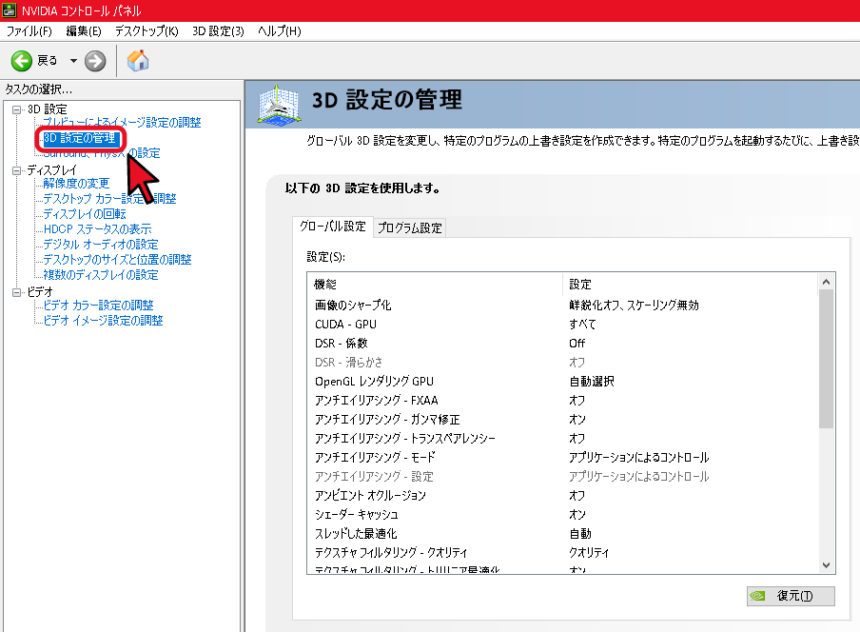The width and height of the screenshot is (860, 632).
Task: Select the アンチエイリアシング - FXAA row
Action: pyautogui.click(x=563, y=400)
